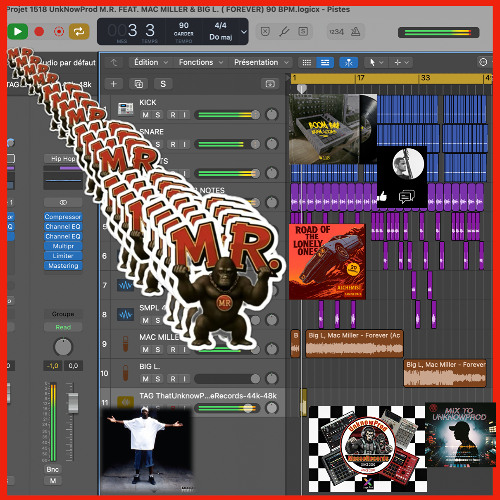Open the Édition menu
Image resolution: width=500 pixels, height=500 pixels.
point(151,62)
